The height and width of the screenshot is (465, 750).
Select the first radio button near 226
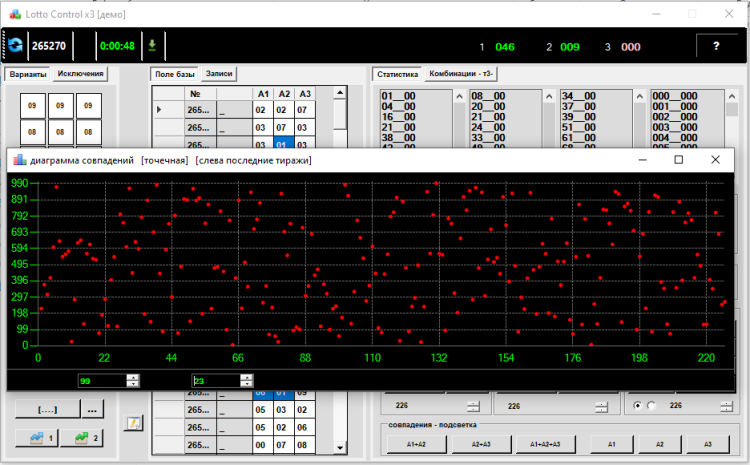point(638,406)
